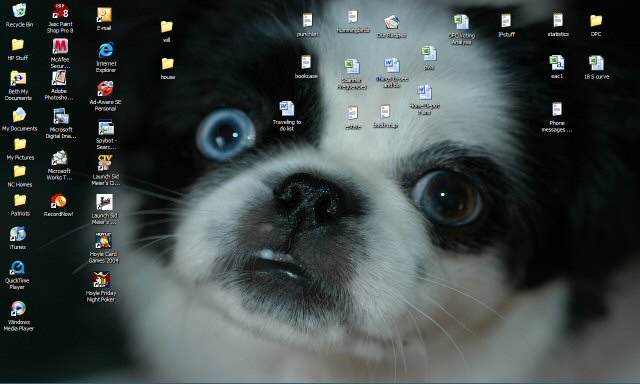Open QuickTime Player
Screen dimensions: 640x384
tap(17, 268)
